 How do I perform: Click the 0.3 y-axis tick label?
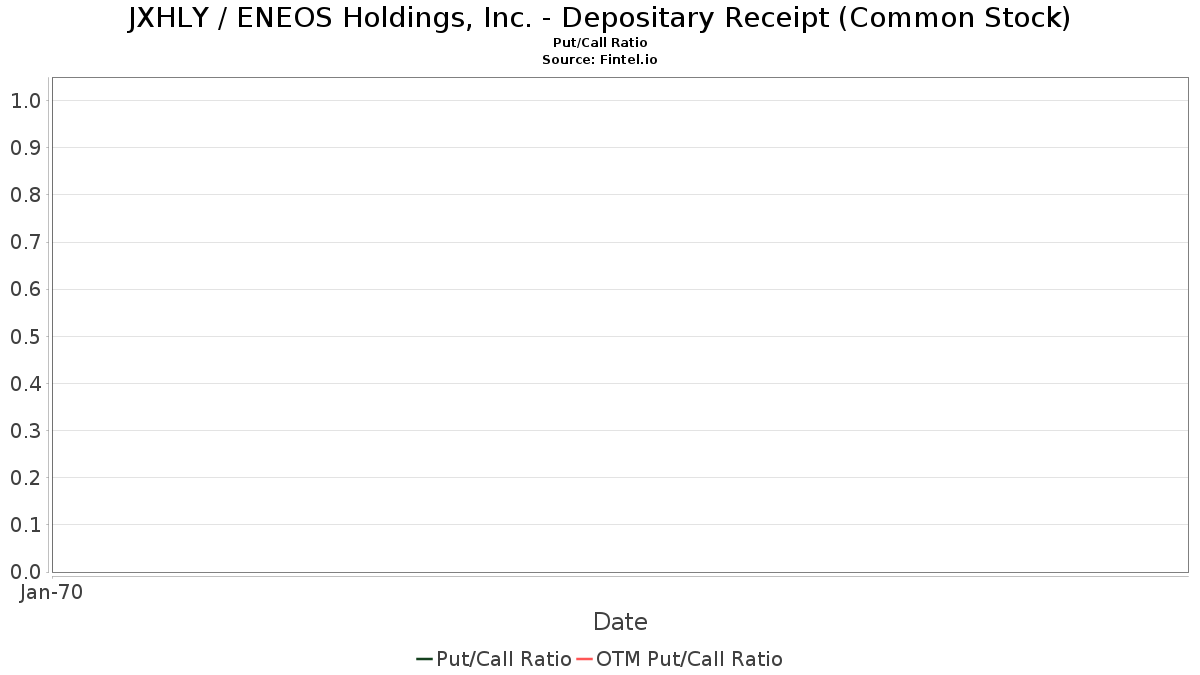pos(25,431)
